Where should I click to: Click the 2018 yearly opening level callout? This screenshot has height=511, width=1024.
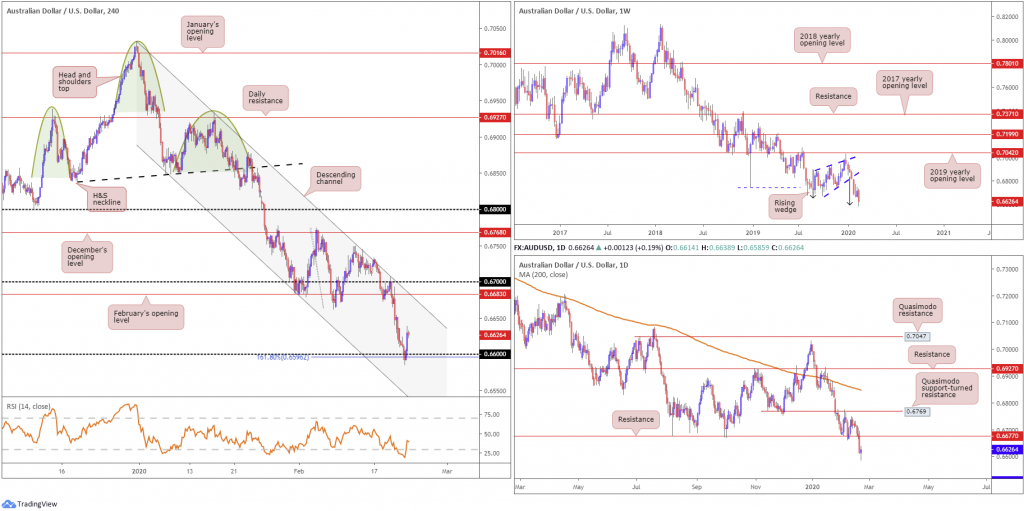(x=822, y=40)
